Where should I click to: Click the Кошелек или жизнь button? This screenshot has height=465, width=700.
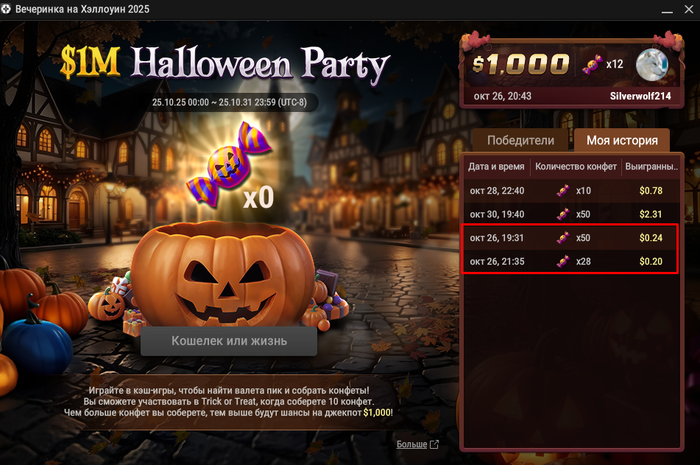point(229,341)
